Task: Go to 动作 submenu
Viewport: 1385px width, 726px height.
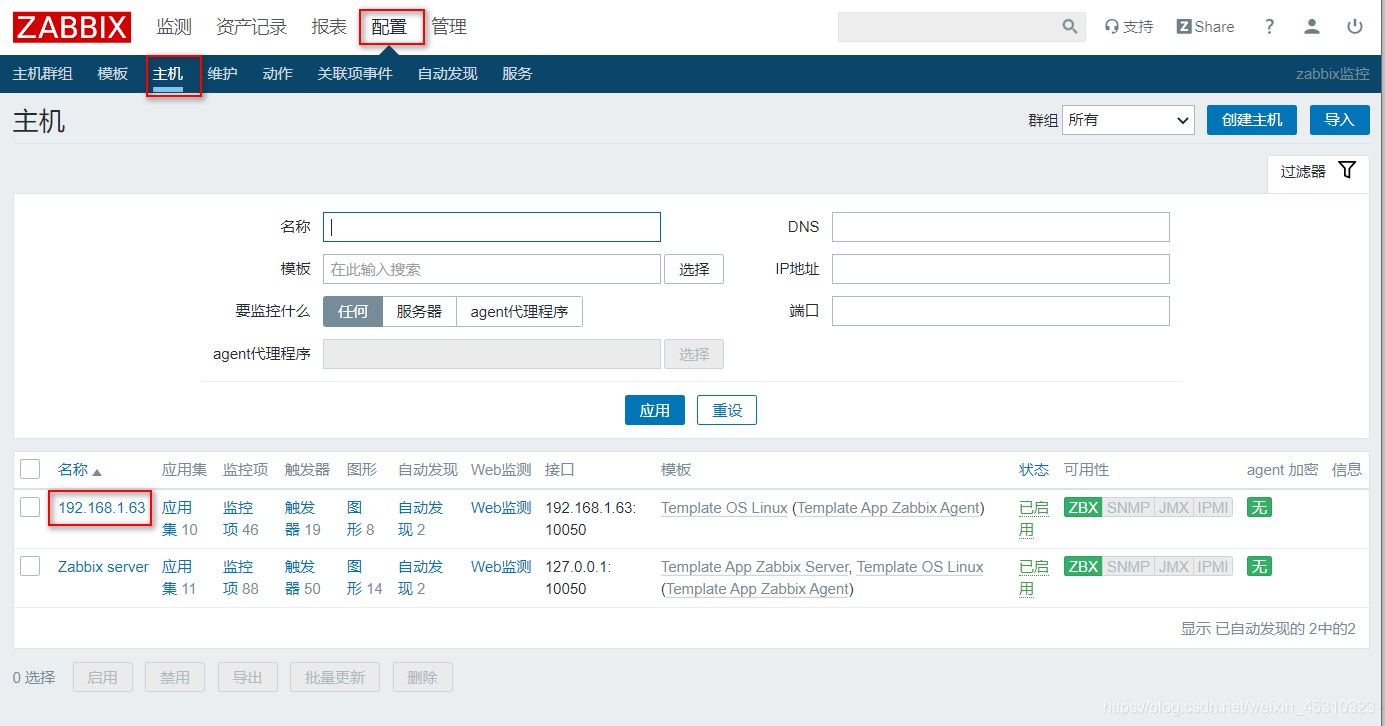Action: [x=278, y=74]
